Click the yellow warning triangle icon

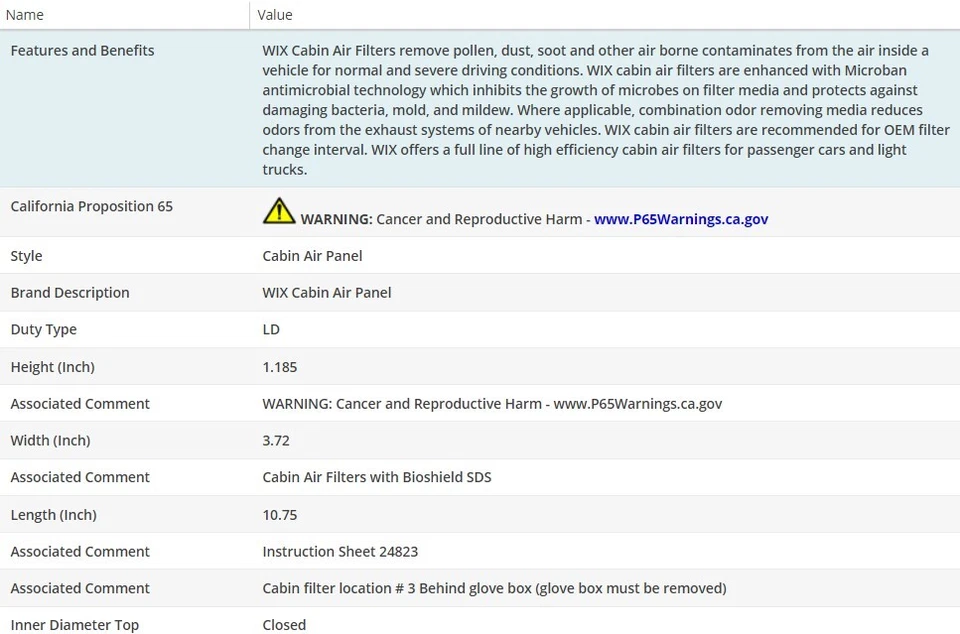click(x=279, y=211)
